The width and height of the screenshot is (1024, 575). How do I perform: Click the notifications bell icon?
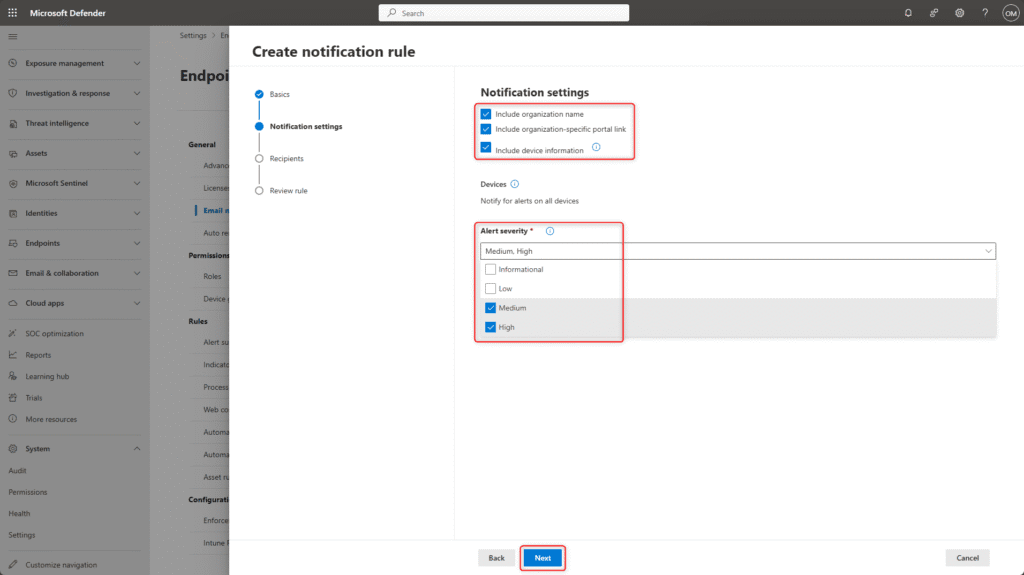coord(908,13)
